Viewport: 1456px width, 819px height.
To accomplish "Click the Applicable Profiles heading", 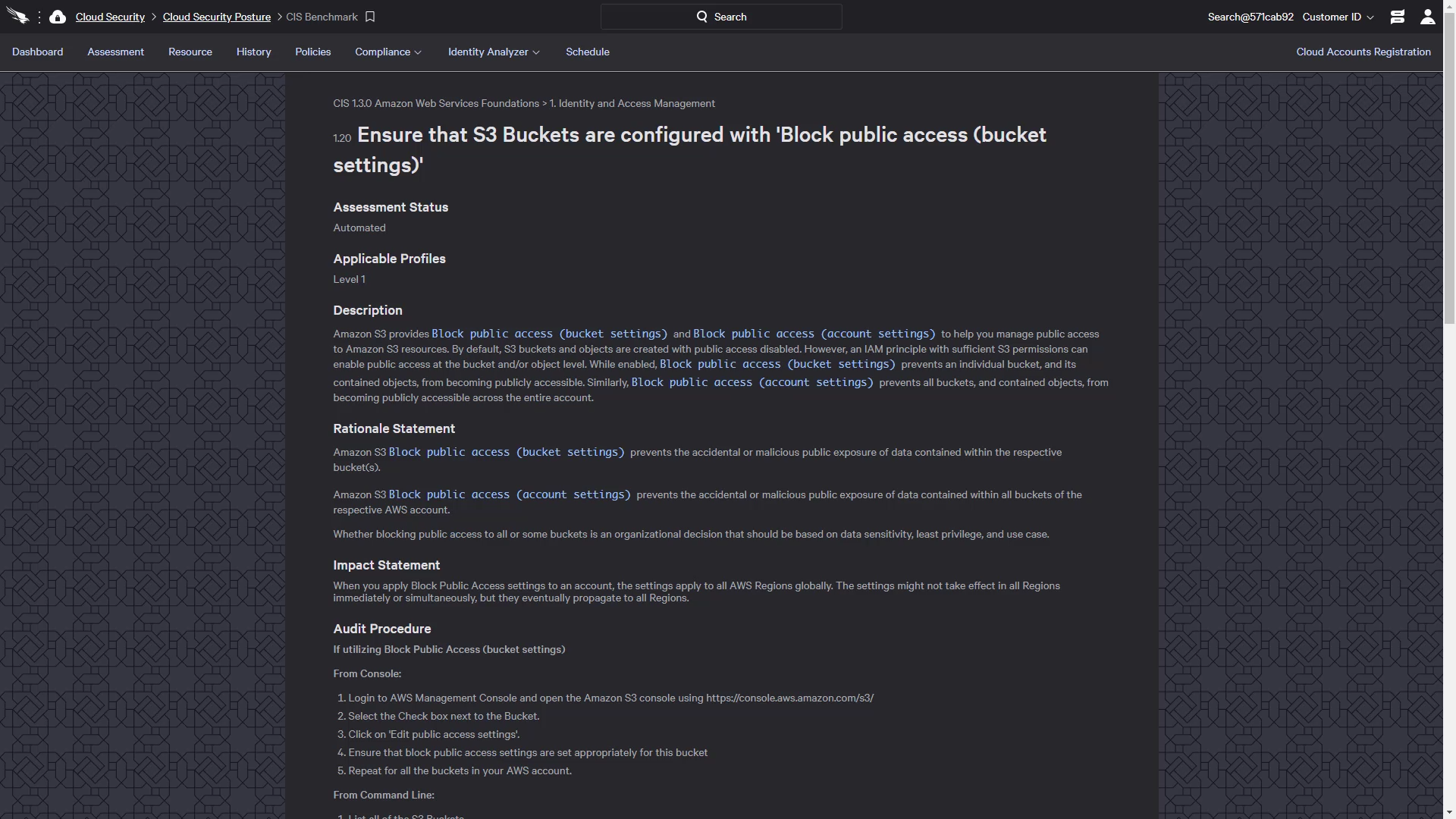I will pyautogui.click(x=389, y=259).
